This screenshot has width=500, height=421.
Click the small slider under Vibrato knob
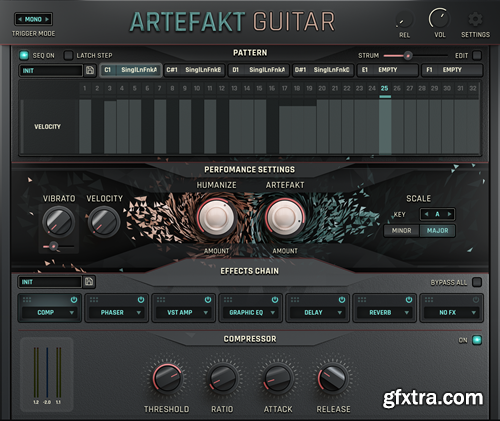point(53,247)
